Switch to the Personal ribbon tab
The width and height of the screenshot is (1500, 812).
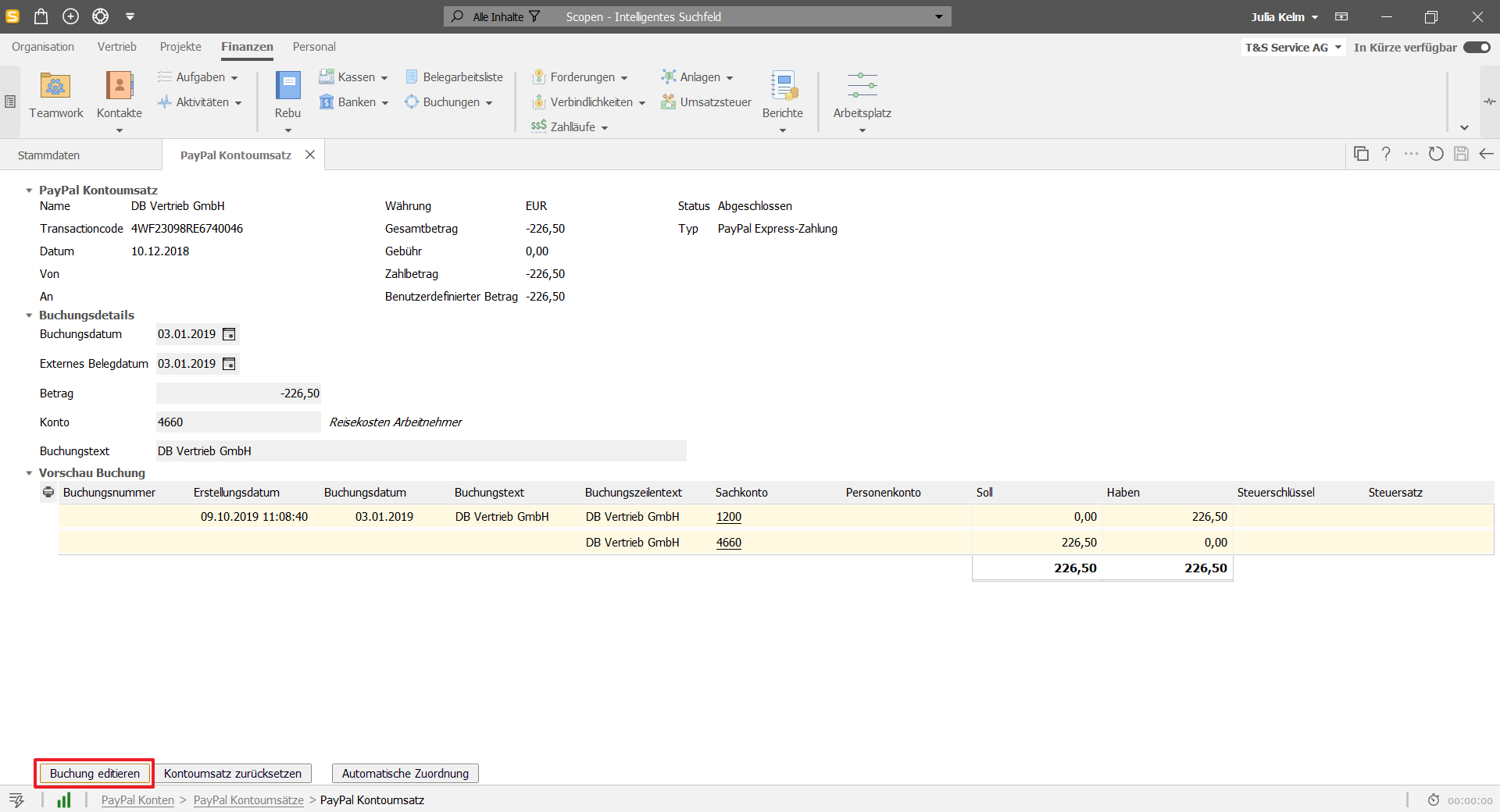click(314, 47)
